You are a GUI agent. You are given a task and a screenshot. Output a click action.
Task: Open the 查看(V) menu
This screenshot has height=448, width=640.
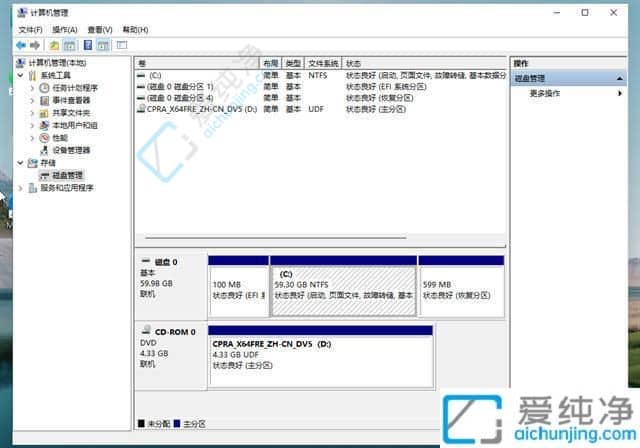pyautogui.click(x=100, y=30)
